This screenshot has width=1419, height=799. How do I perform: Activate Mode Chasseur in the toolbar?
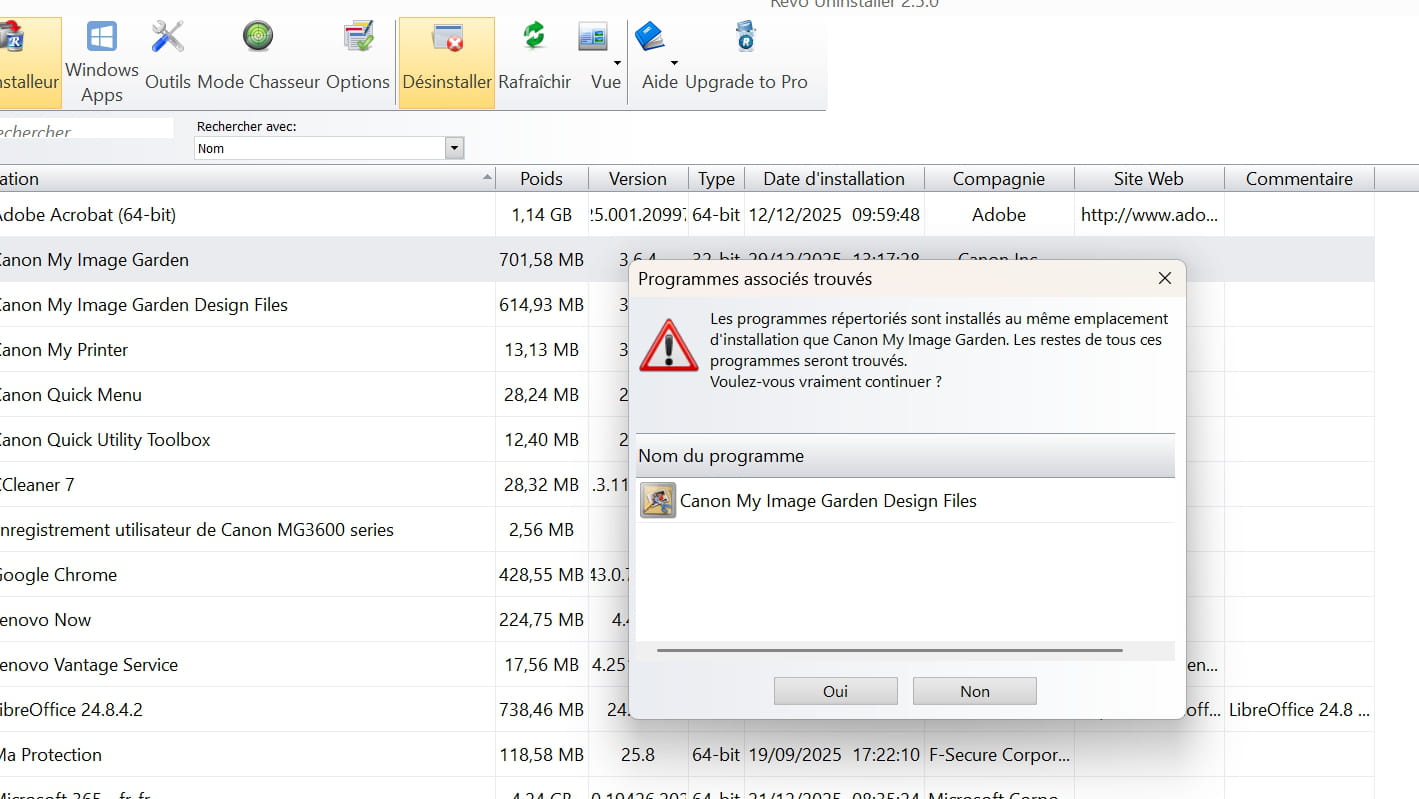[258, 62]
